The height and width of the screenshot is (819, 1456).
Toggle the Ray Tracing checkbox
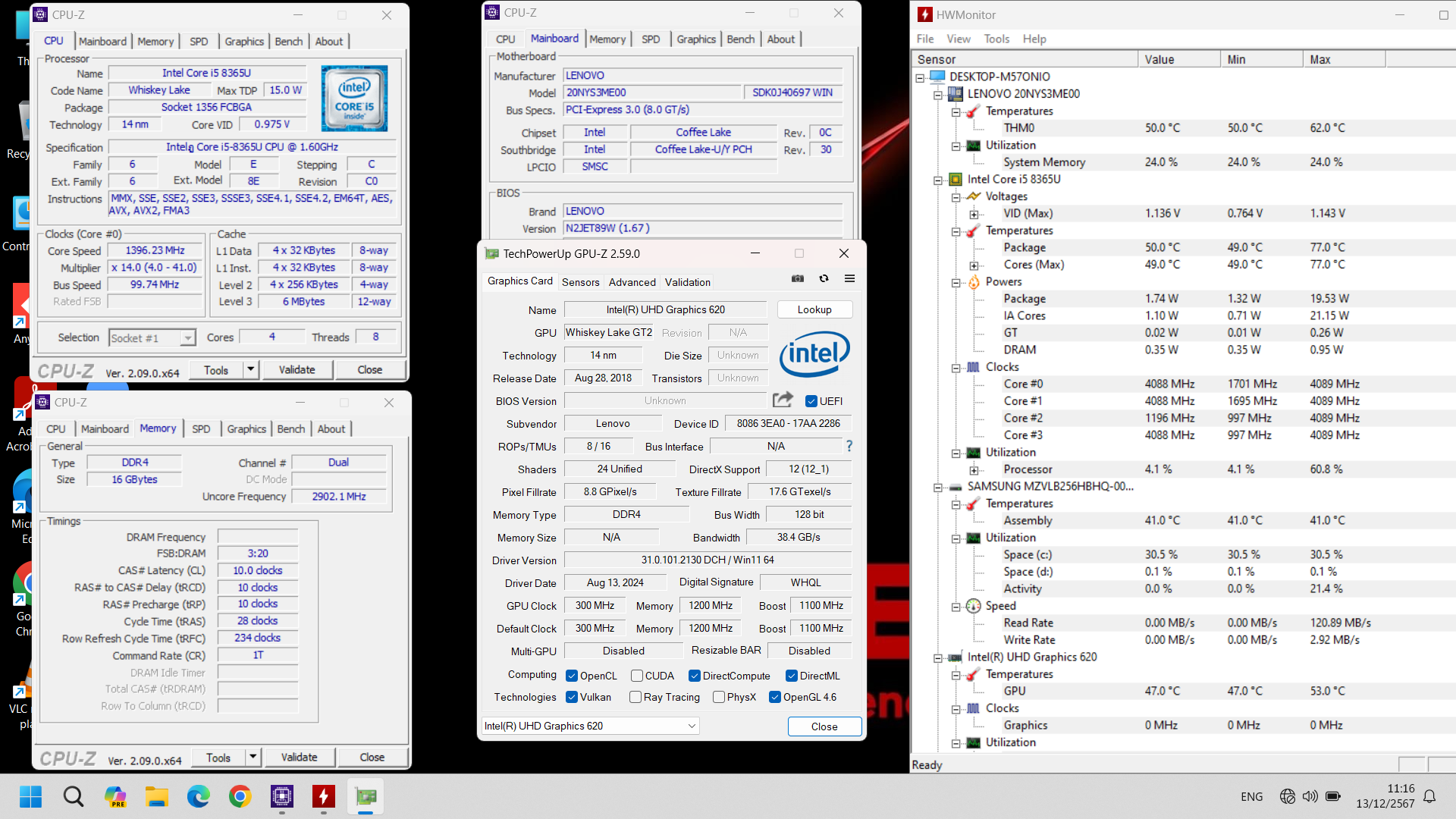coord(635,697)
